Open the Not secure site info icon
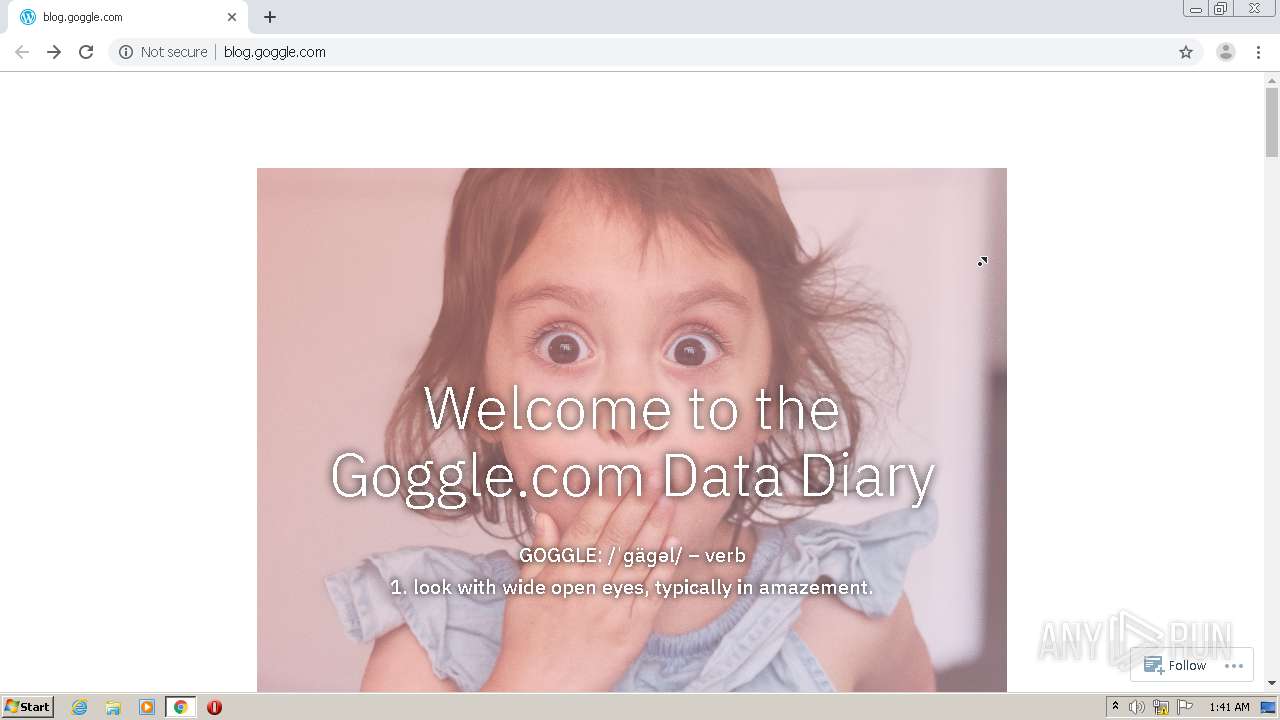Image resolution: width=1280 pixels, height=720 pixels. click(126, 52)
